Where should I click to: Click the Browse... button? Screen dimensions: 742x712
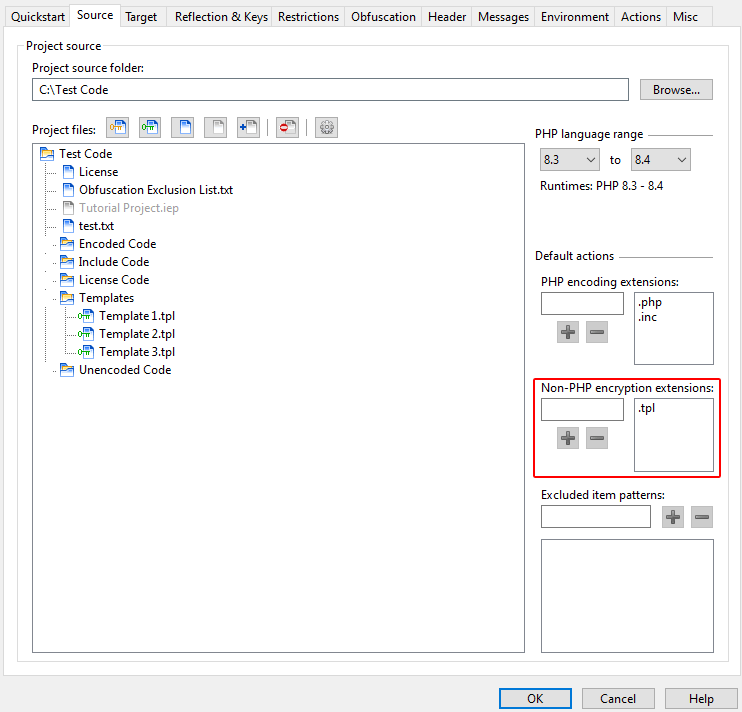(676, 90)
